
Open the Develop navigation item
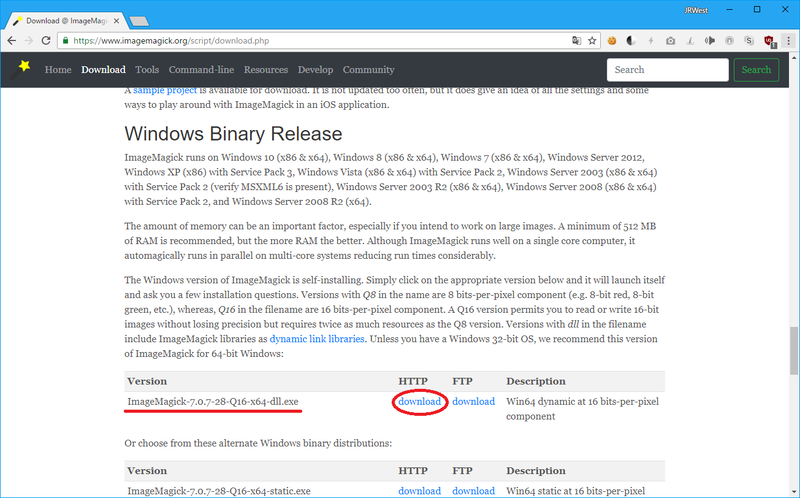[x=315, y=70]
